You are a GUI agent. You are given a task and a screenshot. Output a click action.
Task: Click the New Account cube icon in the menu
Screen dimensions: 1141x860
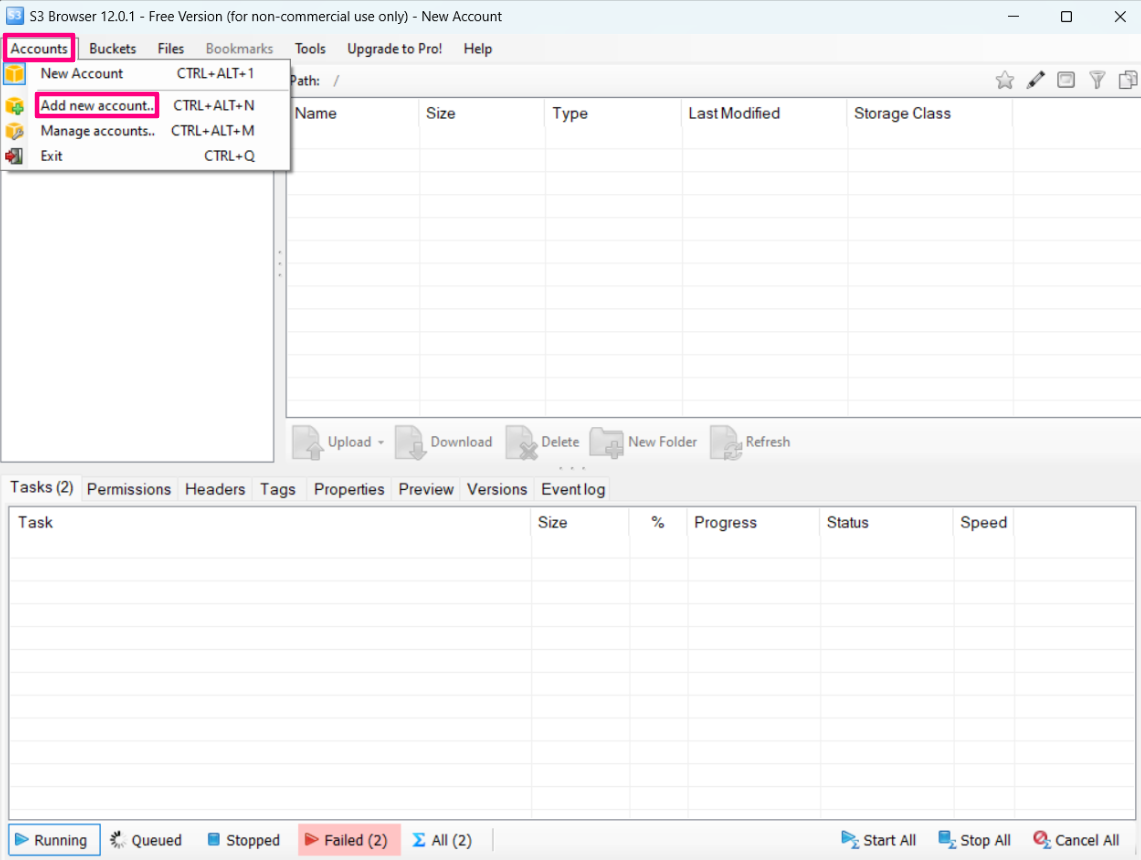(15, 73)
